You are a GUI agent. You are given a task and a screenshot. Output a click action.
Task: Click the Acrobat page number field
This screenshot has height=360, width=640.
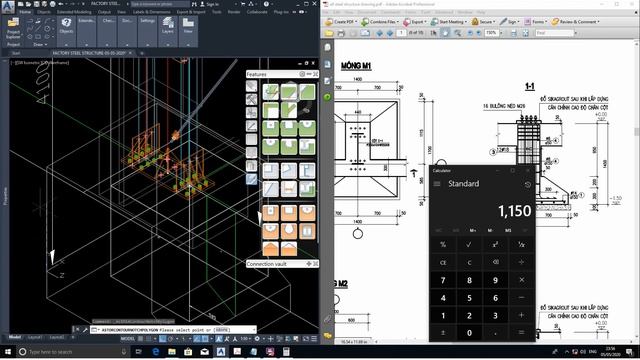(x=402, y=33)
